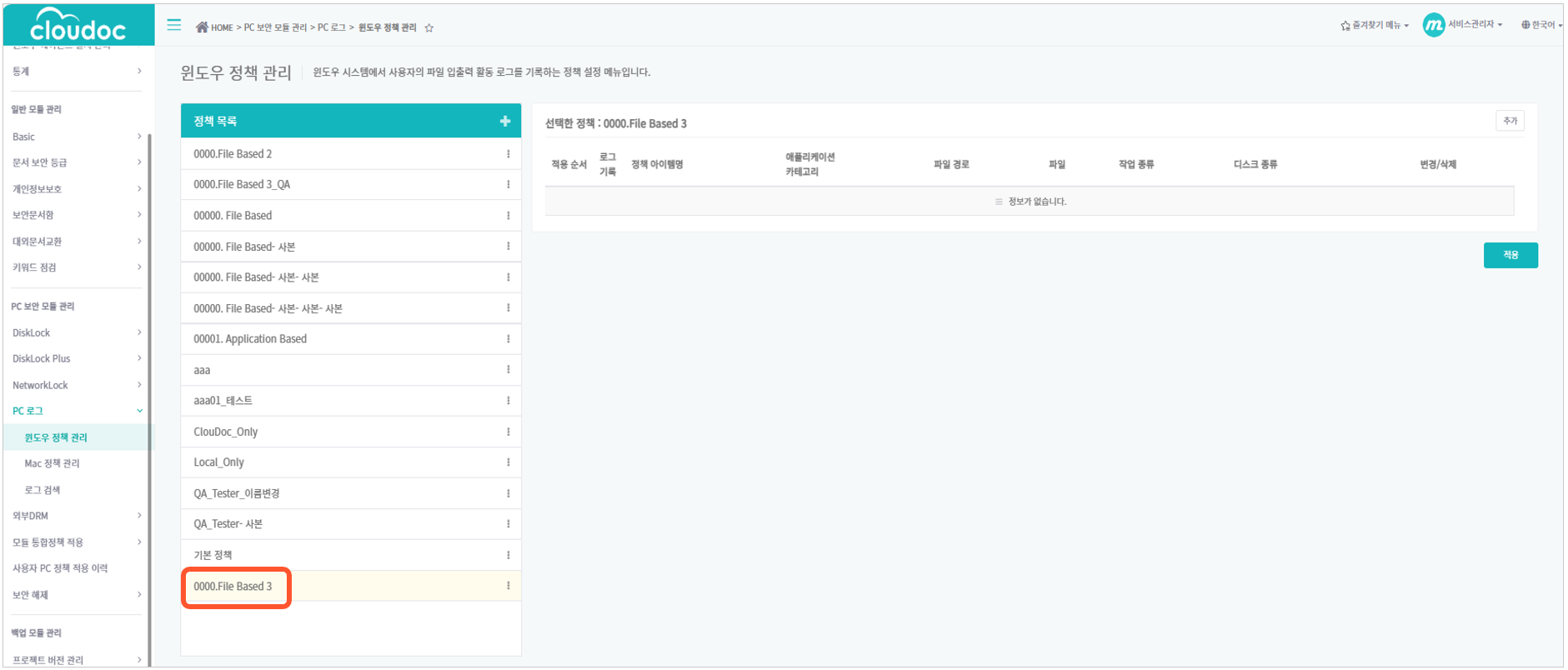The width and height of the screenshot is (1568, 670).
Task: Expand the 모듈 통합정책 적용 menu
Action: 76,542
